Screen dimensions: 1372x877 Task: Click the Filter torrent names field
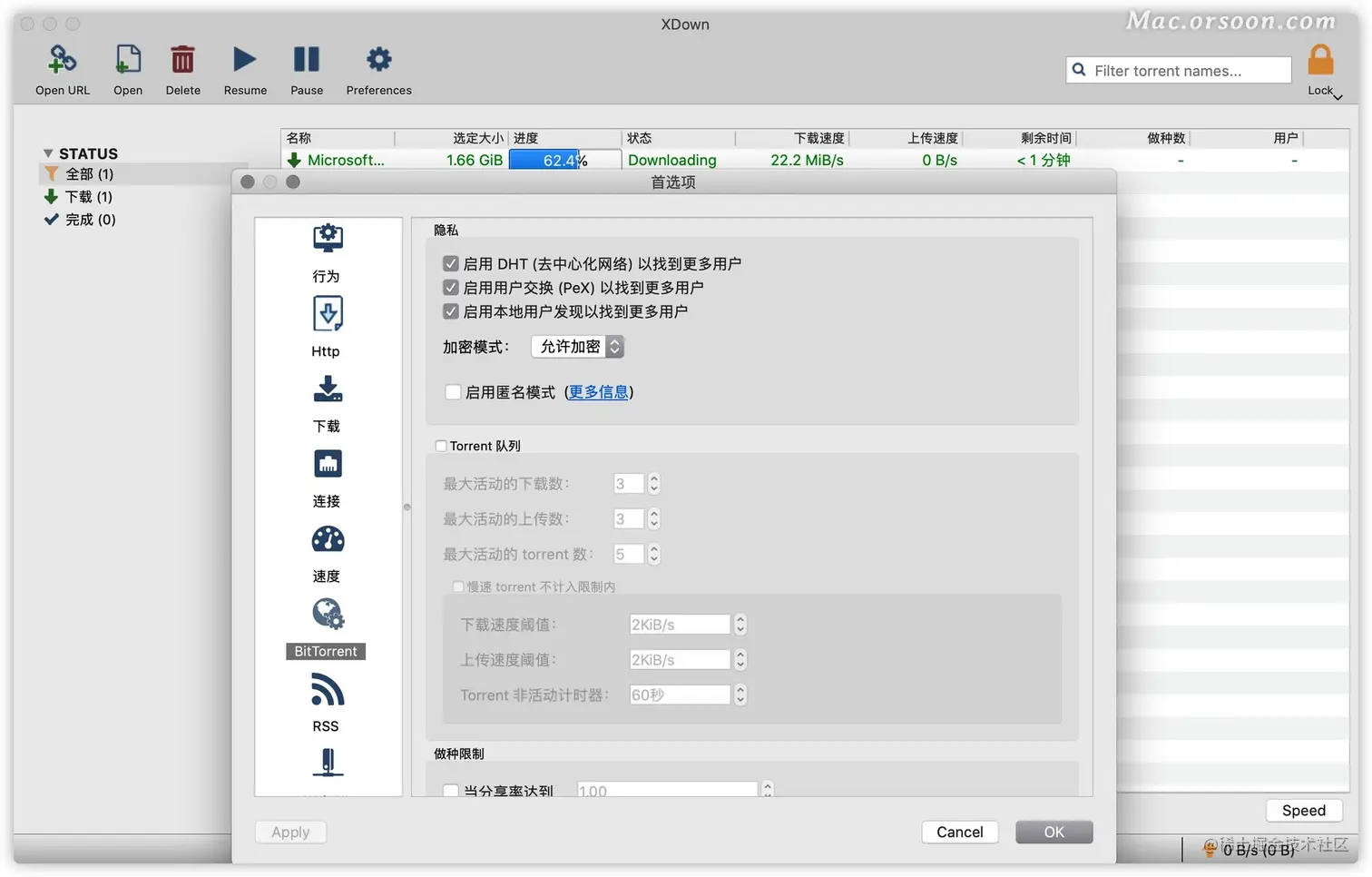tap(1179, 70)
